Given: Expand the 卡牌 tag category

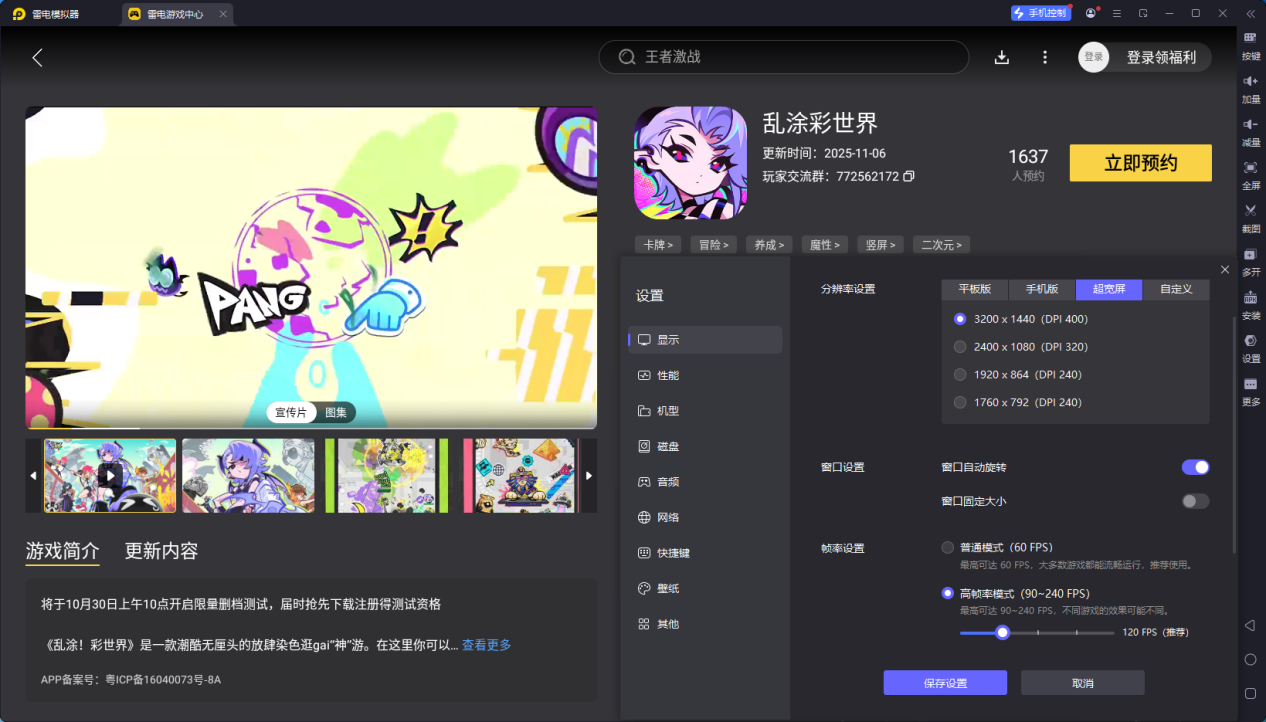Looking at the screenshot, I should [657, 244].
